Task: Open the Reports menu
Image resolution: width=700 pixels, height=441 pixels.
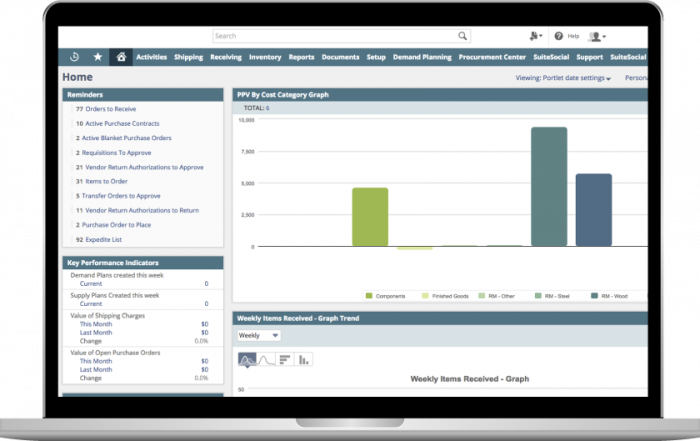Action: pyautogui.click(x=301, y=57)
